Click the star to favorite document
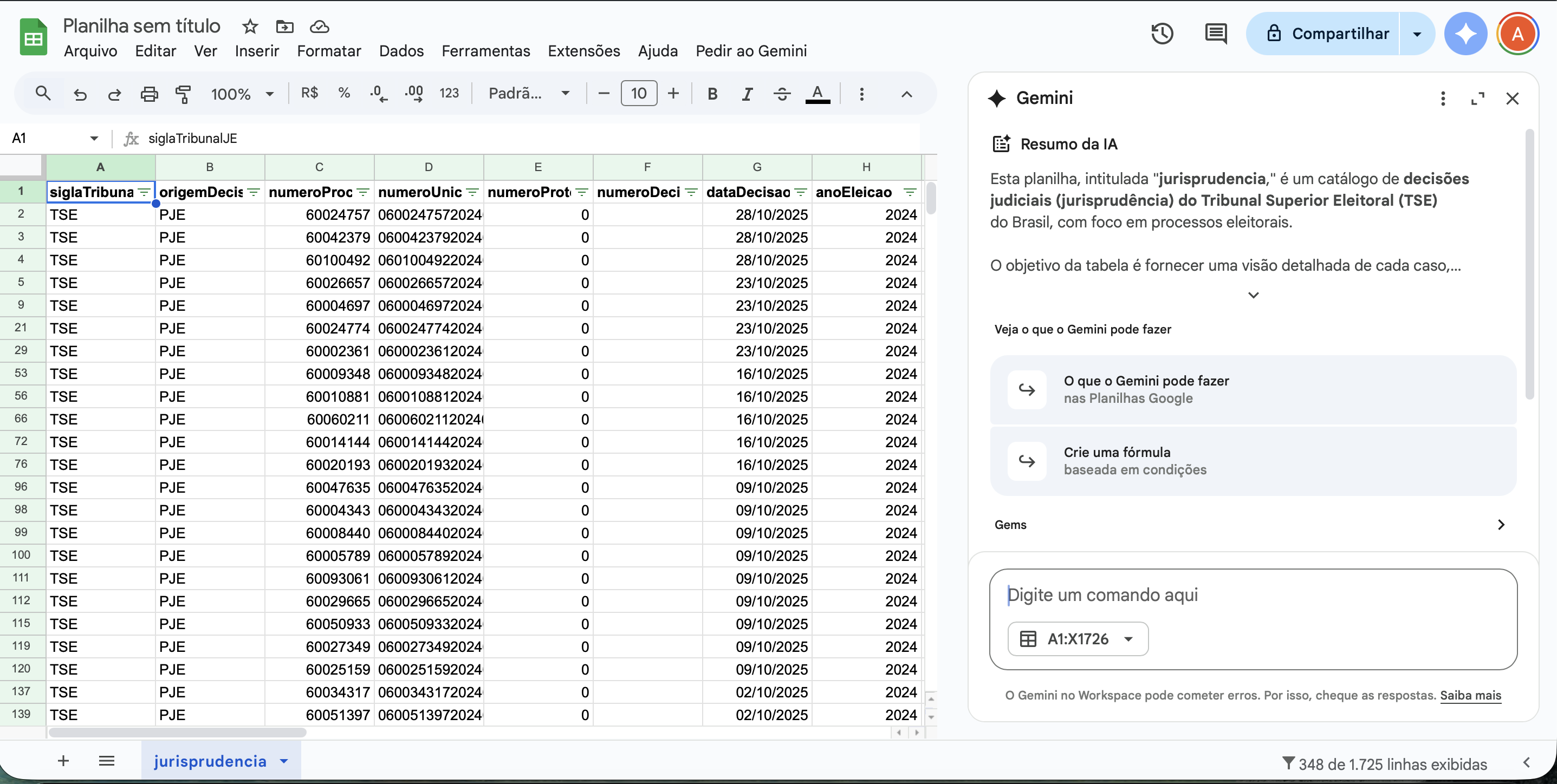This screenshot has height=784, width=1557. click(250, 27)
